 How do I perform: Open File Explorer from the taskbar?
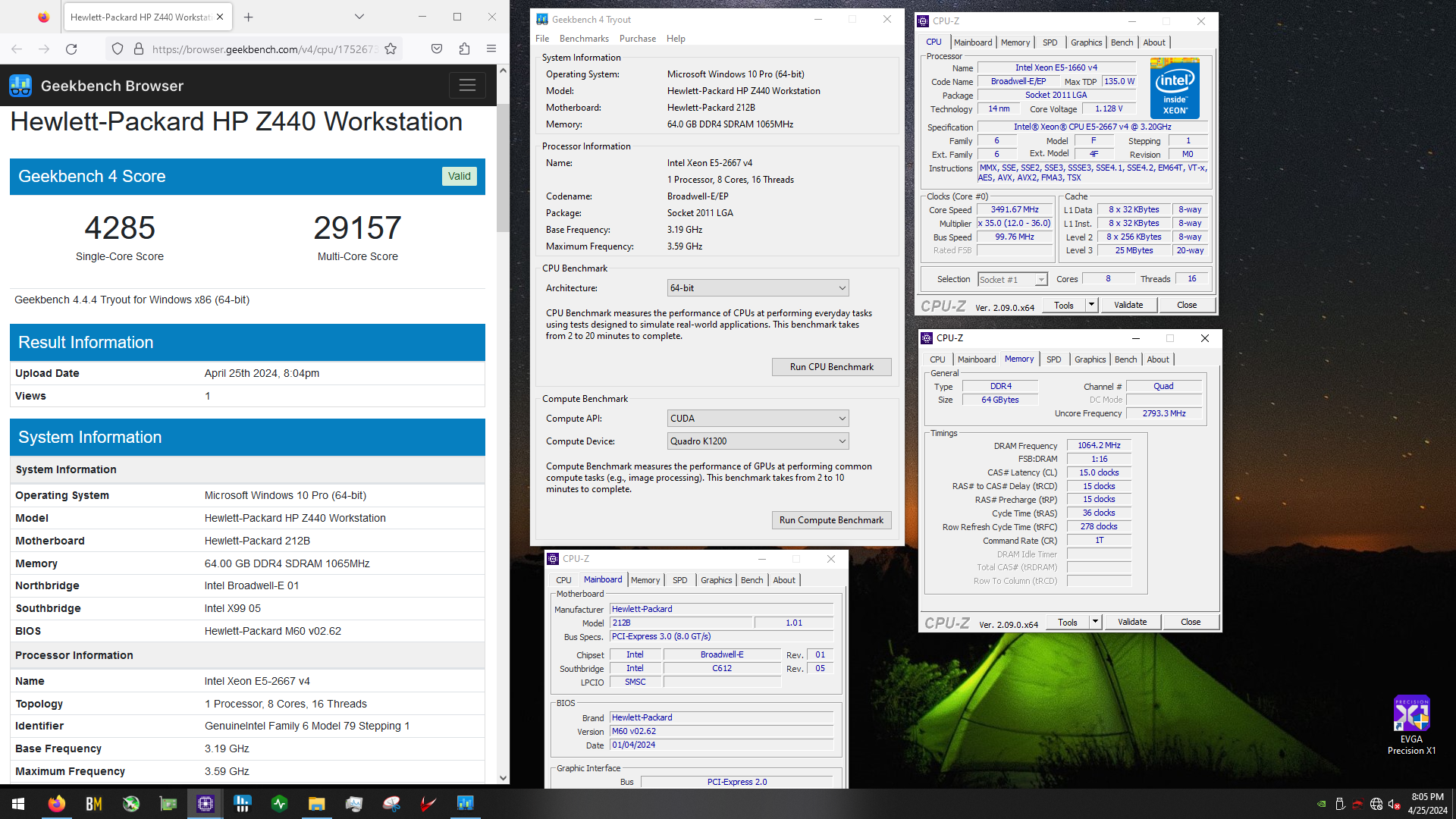316,804
